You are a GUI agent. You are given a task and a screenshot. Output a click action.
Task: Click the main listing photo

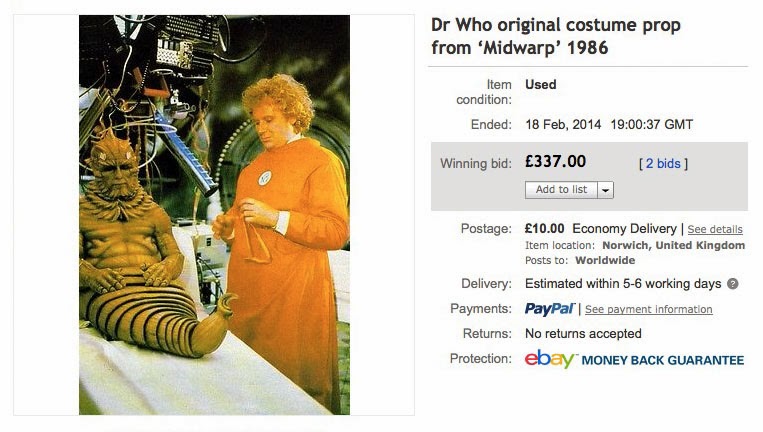[x=214, y=215]
